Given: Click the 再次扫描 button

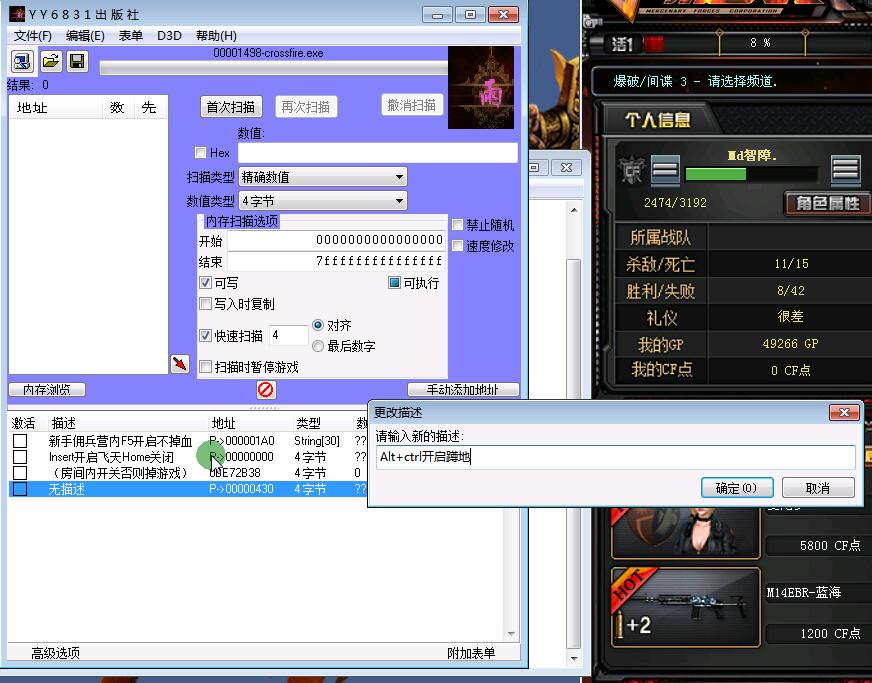Looking at the screenshot, I should 306,107.
